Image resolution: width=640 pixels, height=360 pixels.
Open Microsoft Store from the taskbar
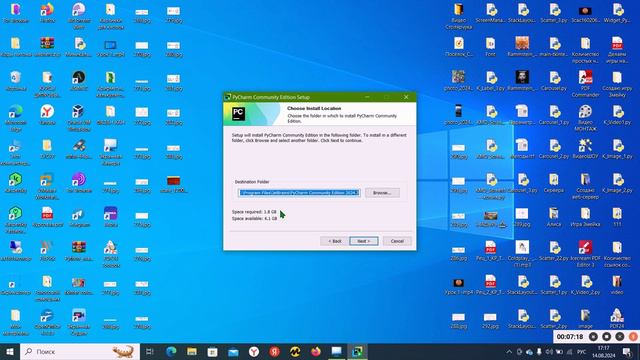tap(213, 351)
